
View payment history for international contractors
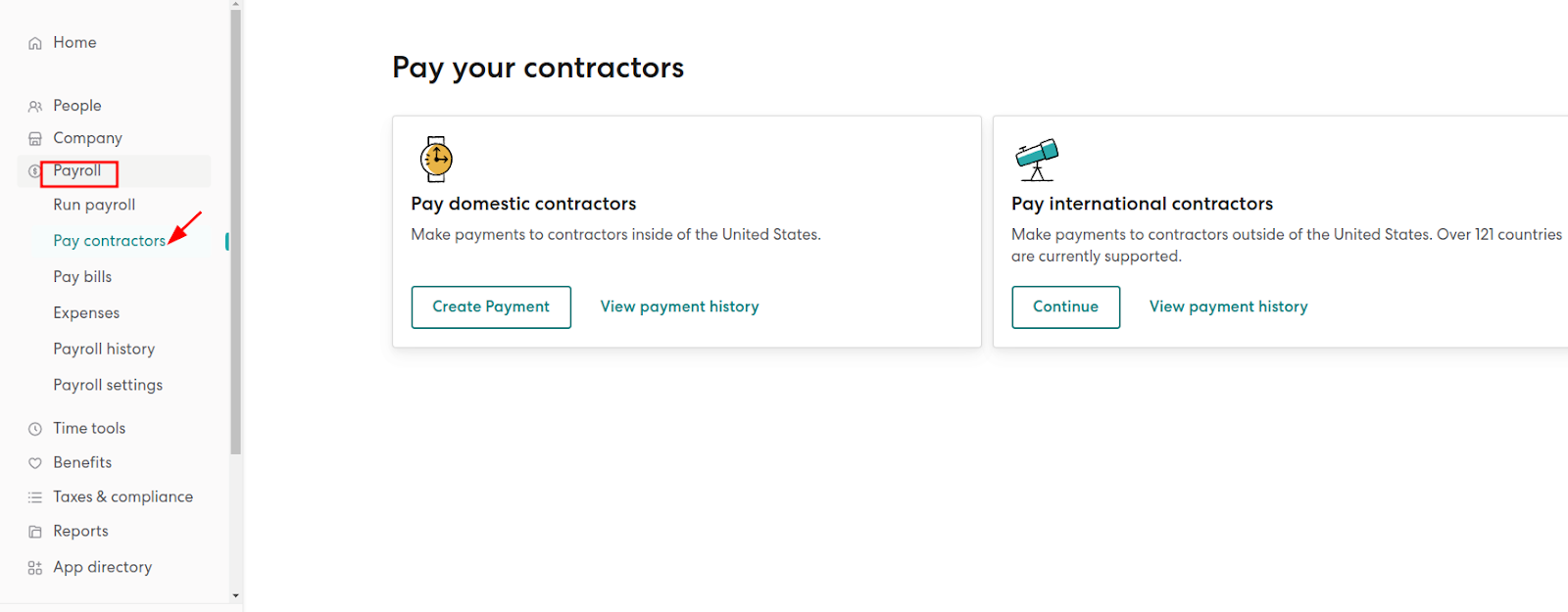pos(1228,307)
